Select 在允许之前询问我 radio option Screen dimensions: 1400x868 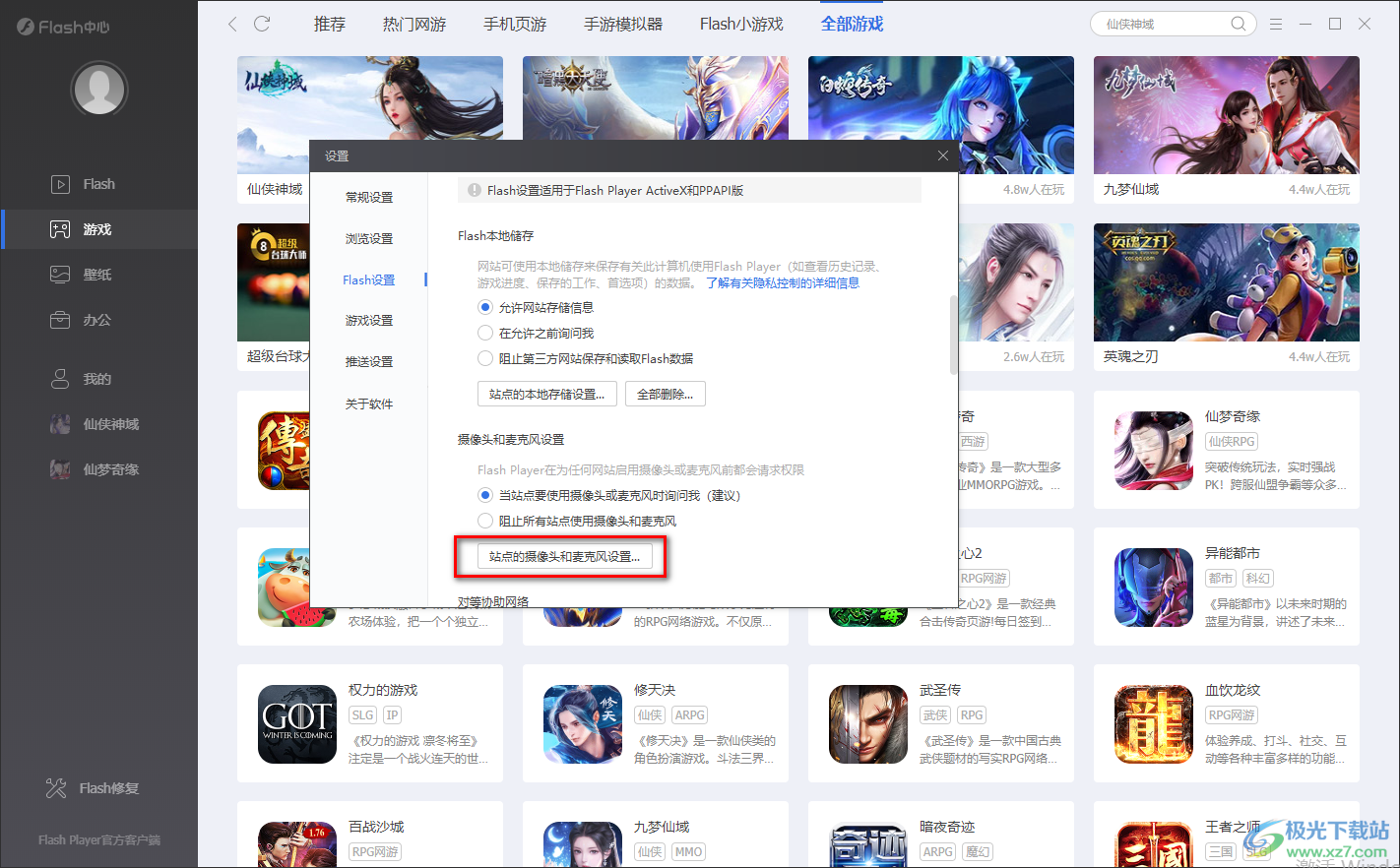click(x=485, y=334)
